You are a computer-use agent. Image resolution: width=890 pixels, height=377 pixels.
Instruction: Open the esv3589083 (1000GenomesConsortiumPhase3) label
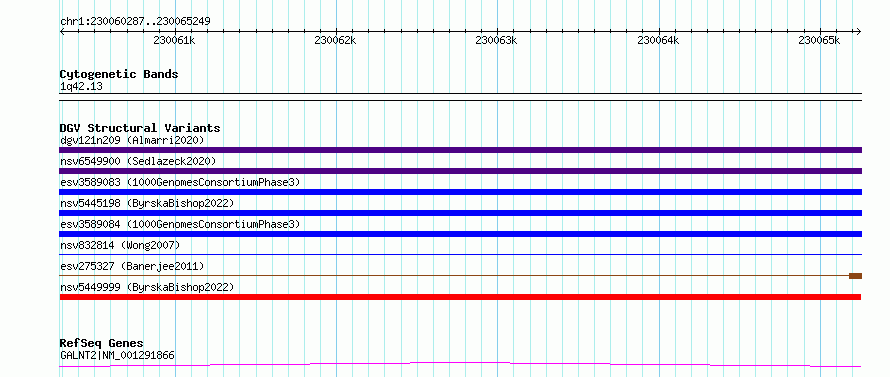click(x=180, y=182)
